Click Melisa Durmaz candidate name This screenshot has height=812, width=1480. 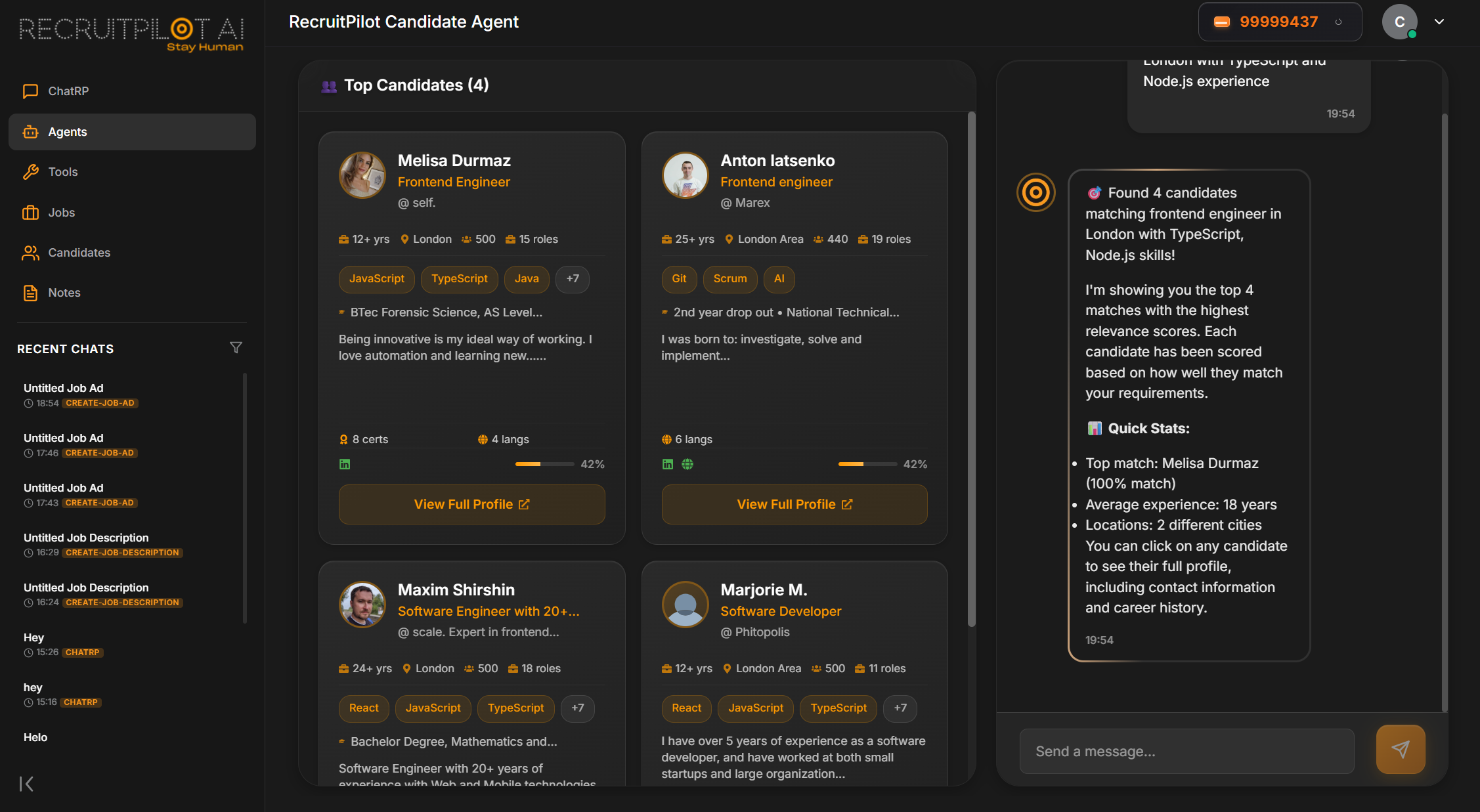pyautogui.click(x=454, y=161)
